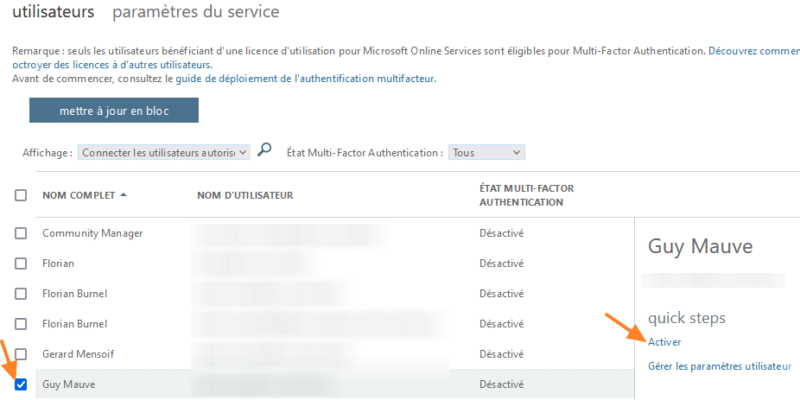
Task: Sort by Nom d'utilisateur column header
Action: [245, 195]
